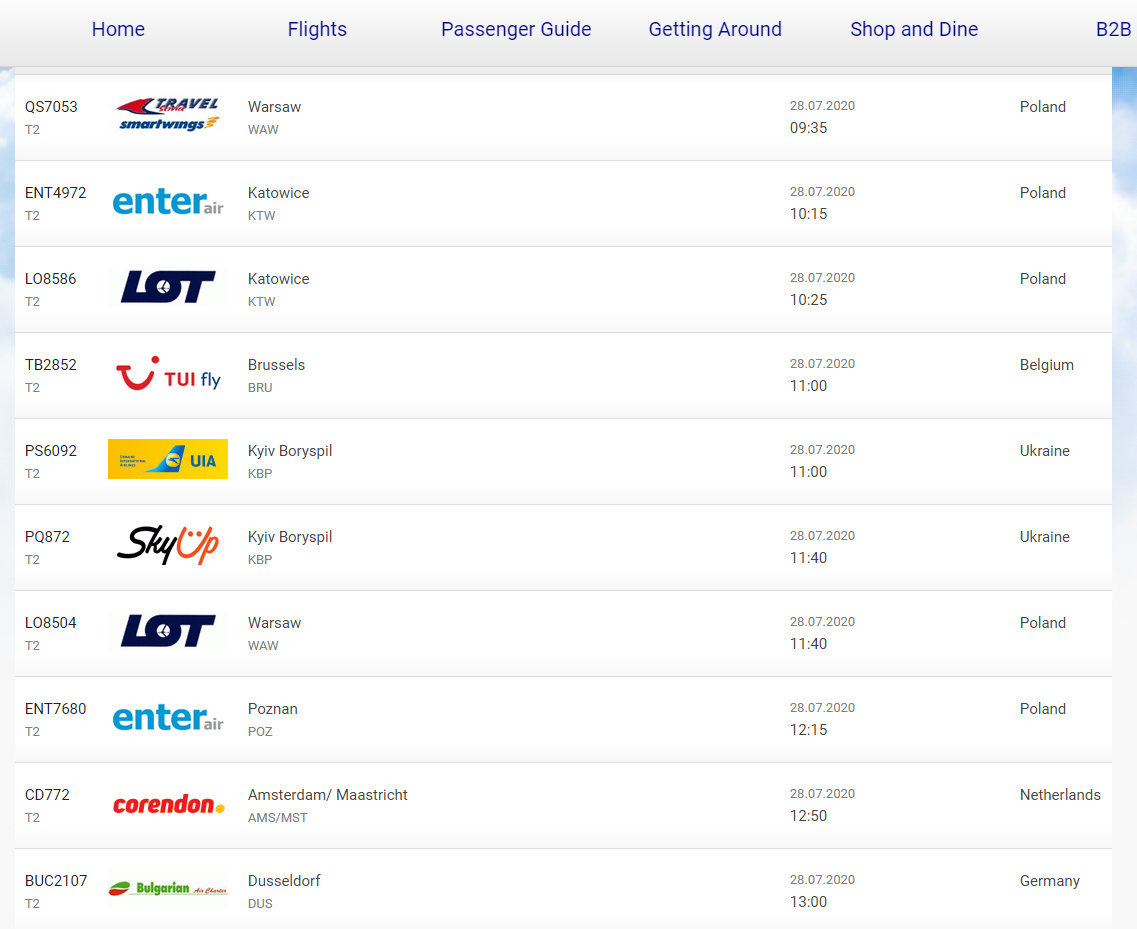Click the Bulgarian Air Charter logo
The image size is (1137, 929).
[168, 888]
